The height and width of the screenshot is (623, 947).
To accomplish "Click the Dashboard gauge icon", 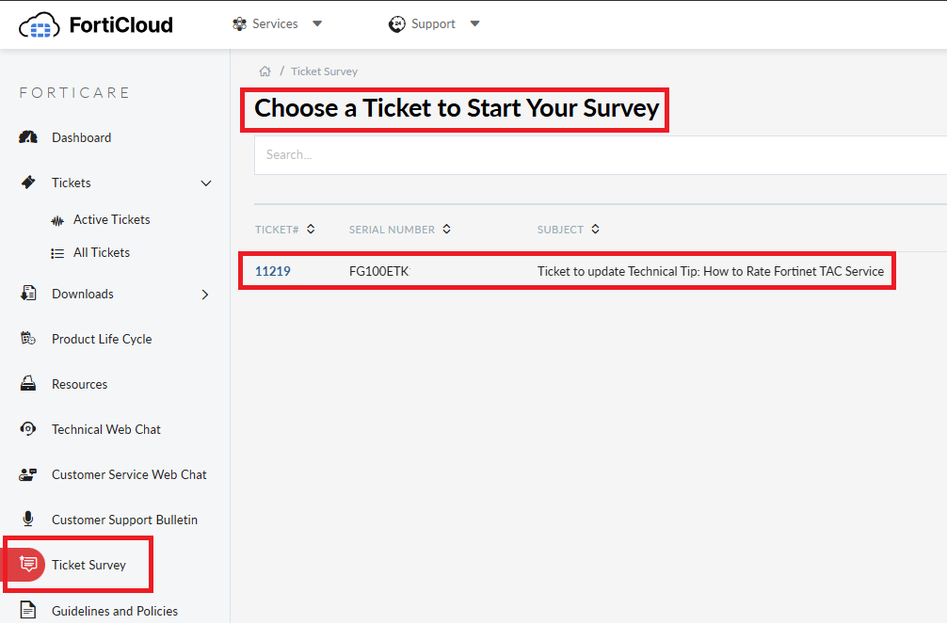I will (29, 138).
